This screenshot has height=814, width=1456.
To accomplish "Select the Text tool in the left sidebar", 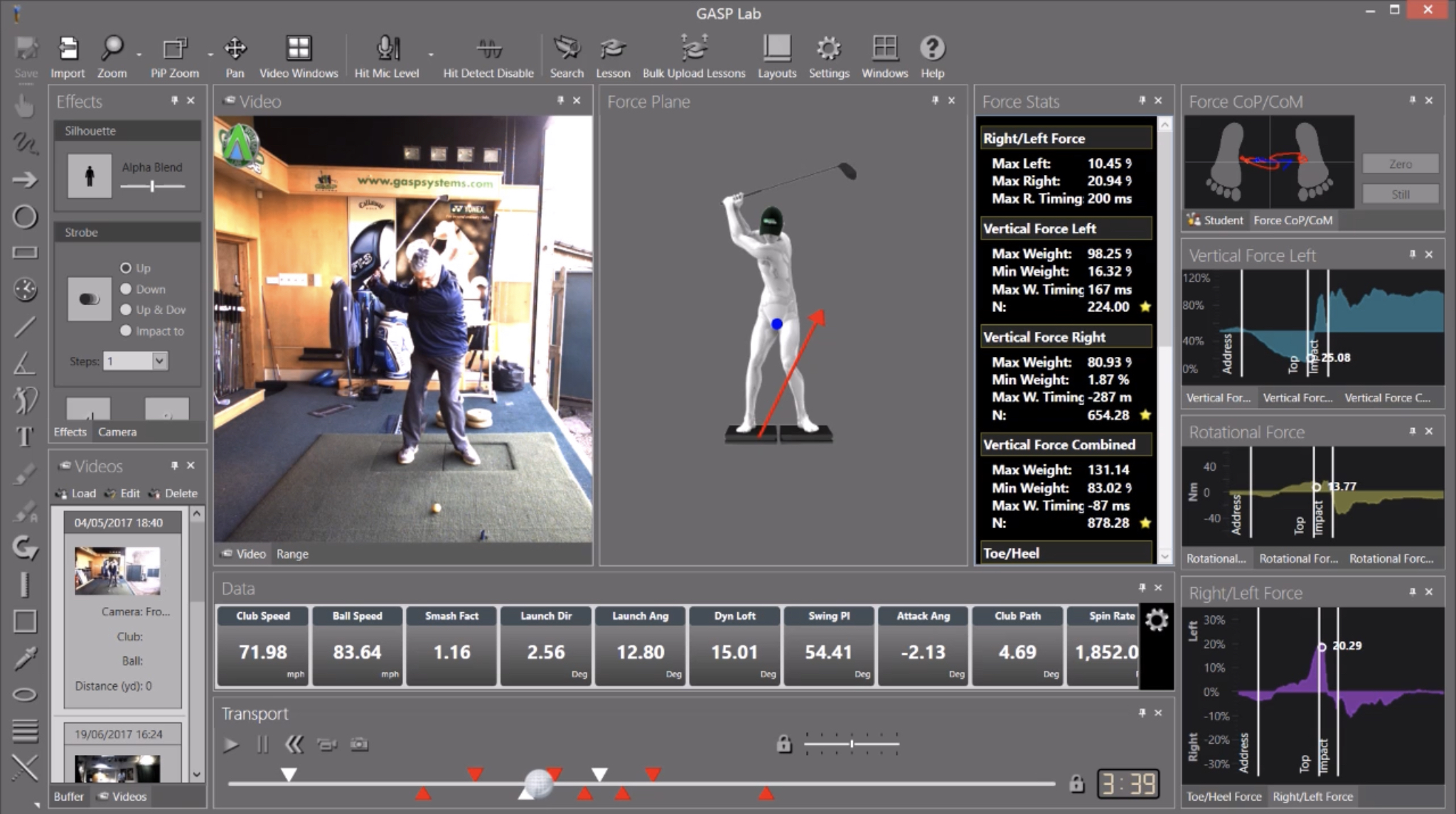I will pos(24,438).
